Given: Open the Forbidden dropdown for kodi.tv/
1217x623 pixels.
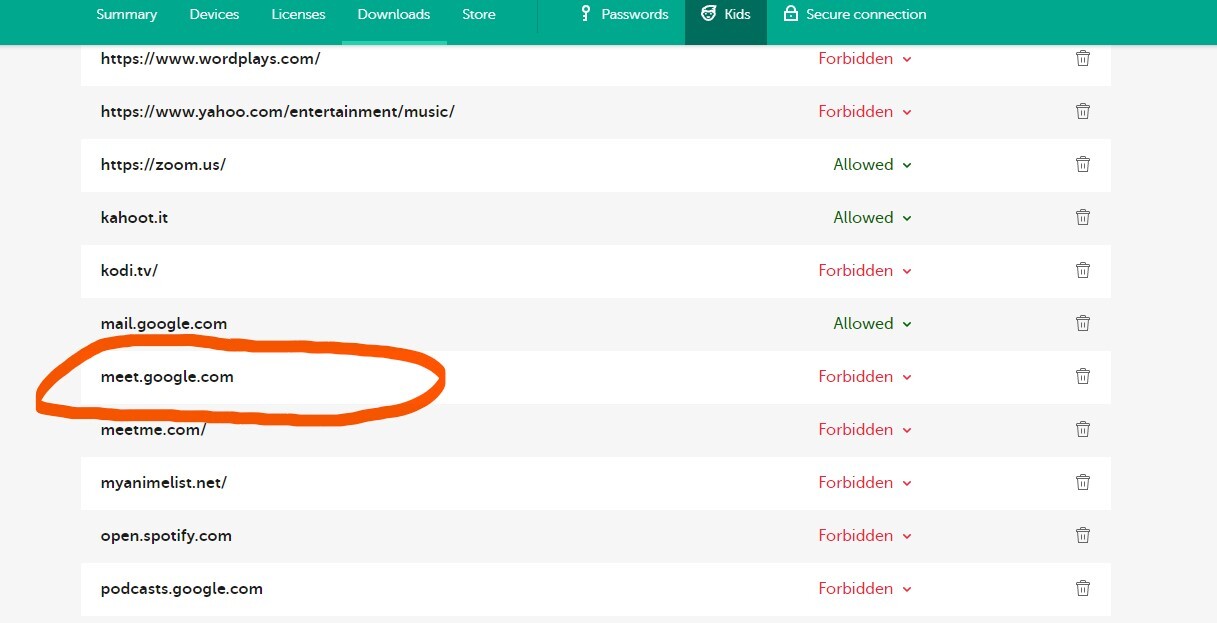Looking at the screenshot, I should (x=865, y=270).
